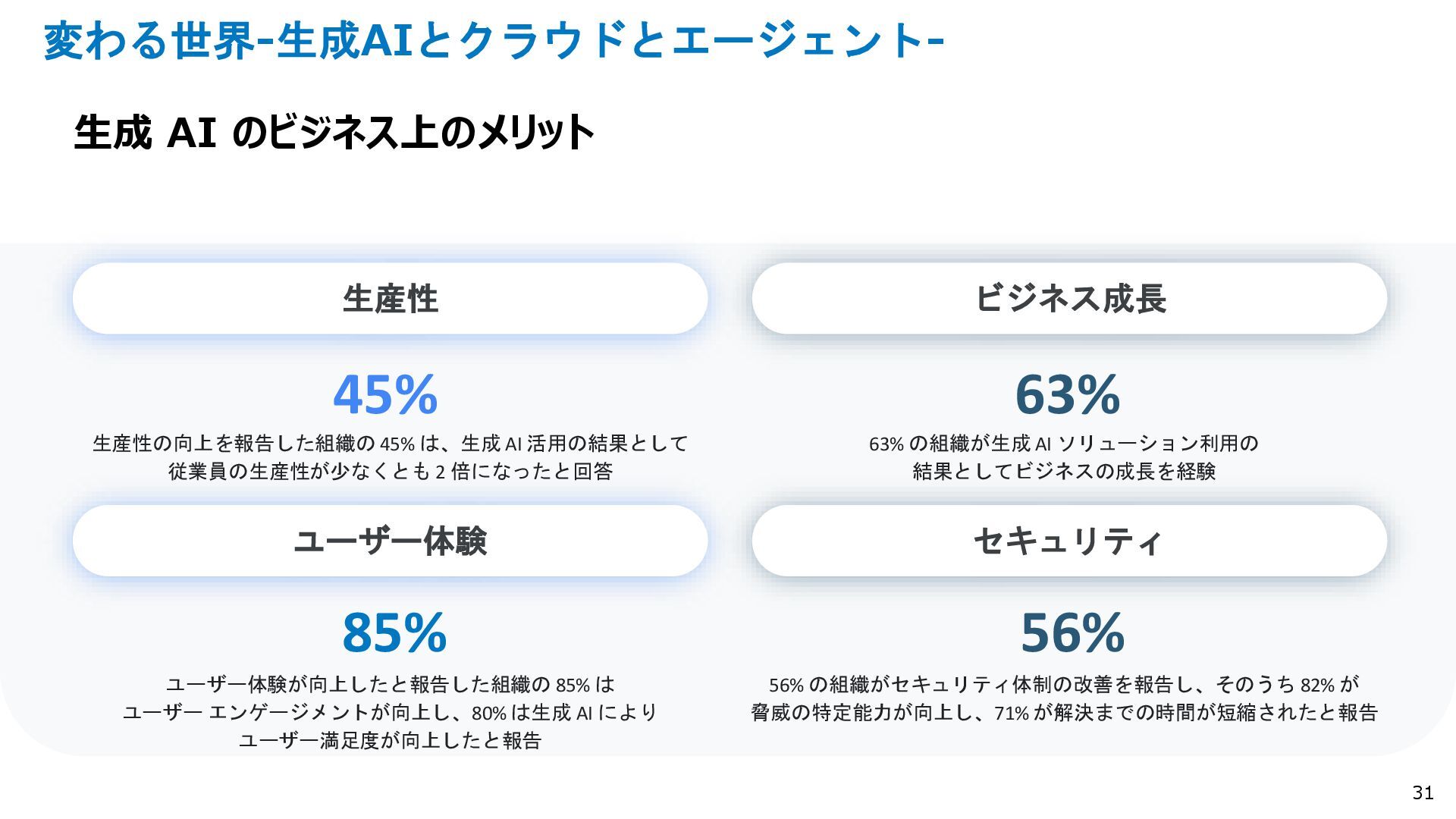Select the セキュリティ pill header
1456x819 pixels.
pos(1069,541)
